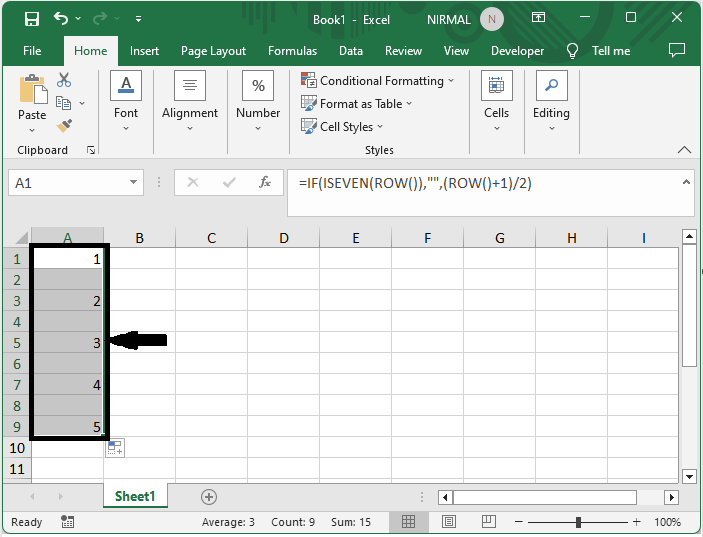This screenshot has width=703, height=537.
Task: Select the Sheet1 tab
Action: [x=135, y=496]
